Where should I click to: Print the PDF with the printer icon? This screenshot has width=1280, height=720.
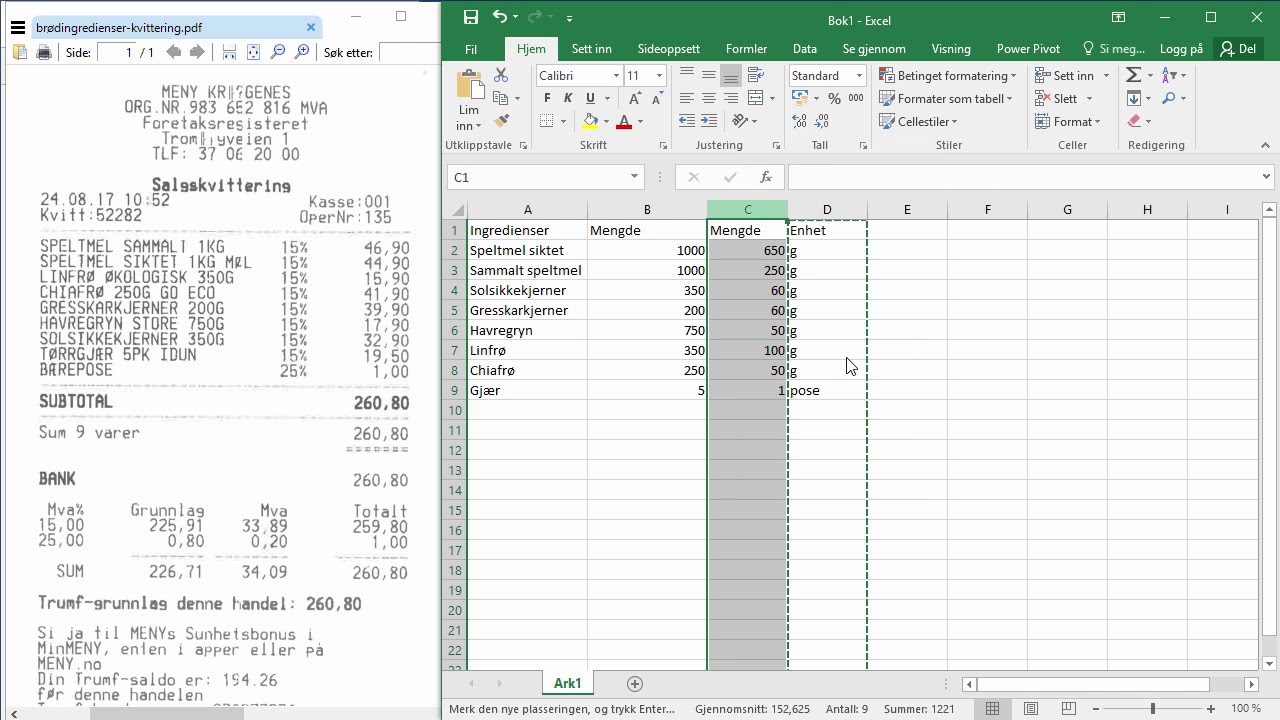[44, 52]
